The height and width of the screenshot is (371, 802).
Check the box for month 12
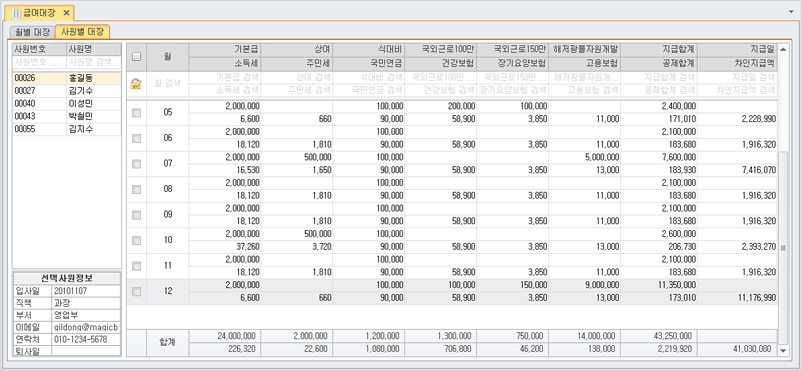(x=136, y=292)
